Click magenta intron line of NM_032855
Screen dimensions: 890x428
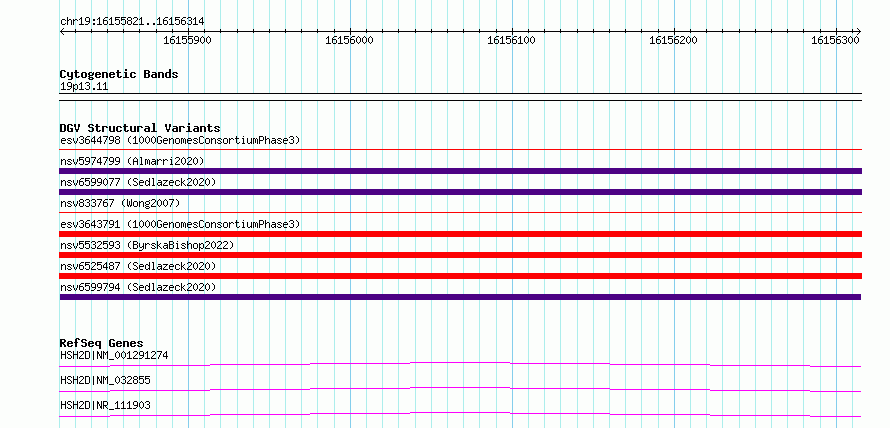coord(460,389)
